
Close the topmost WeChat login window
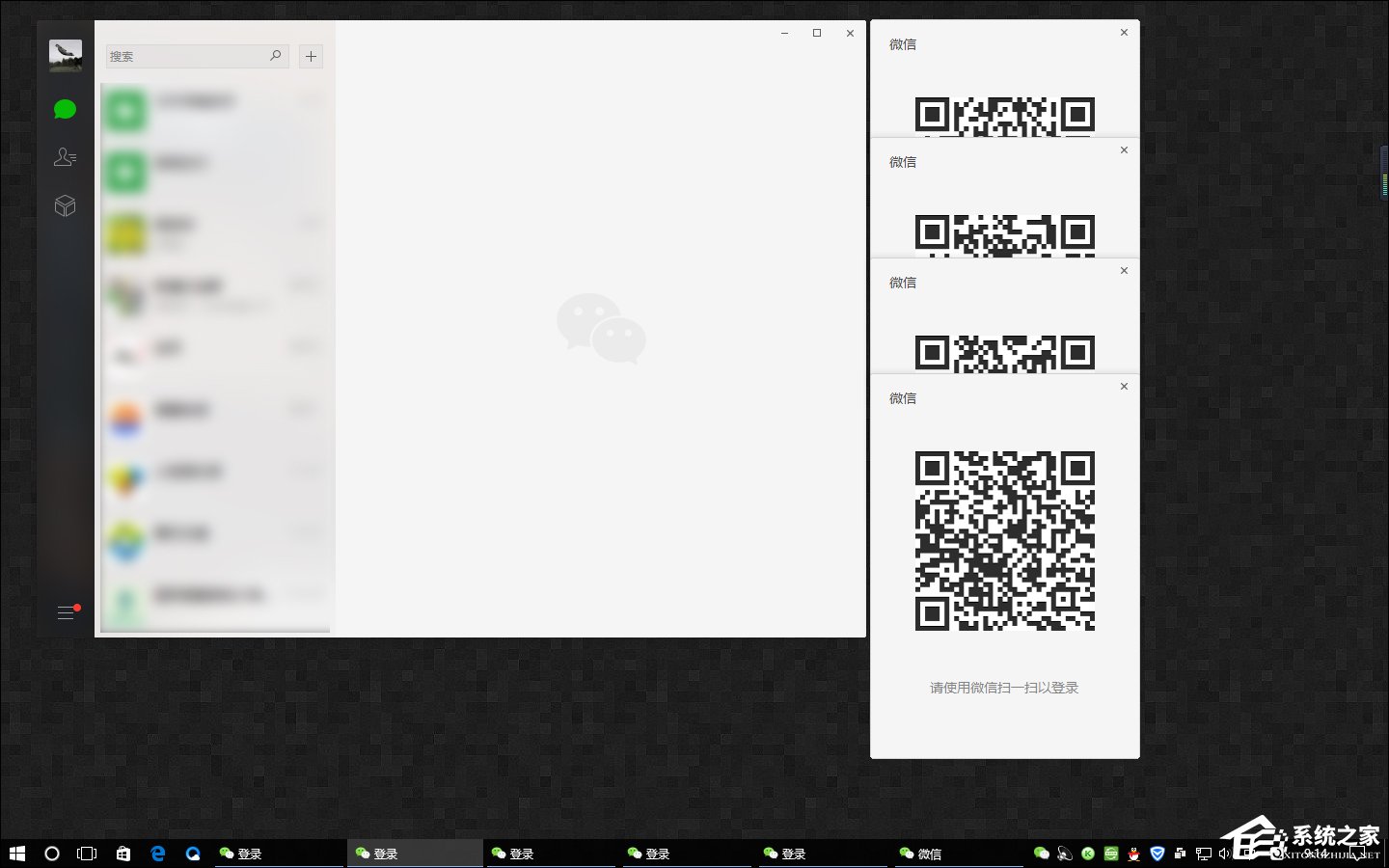1124,33
